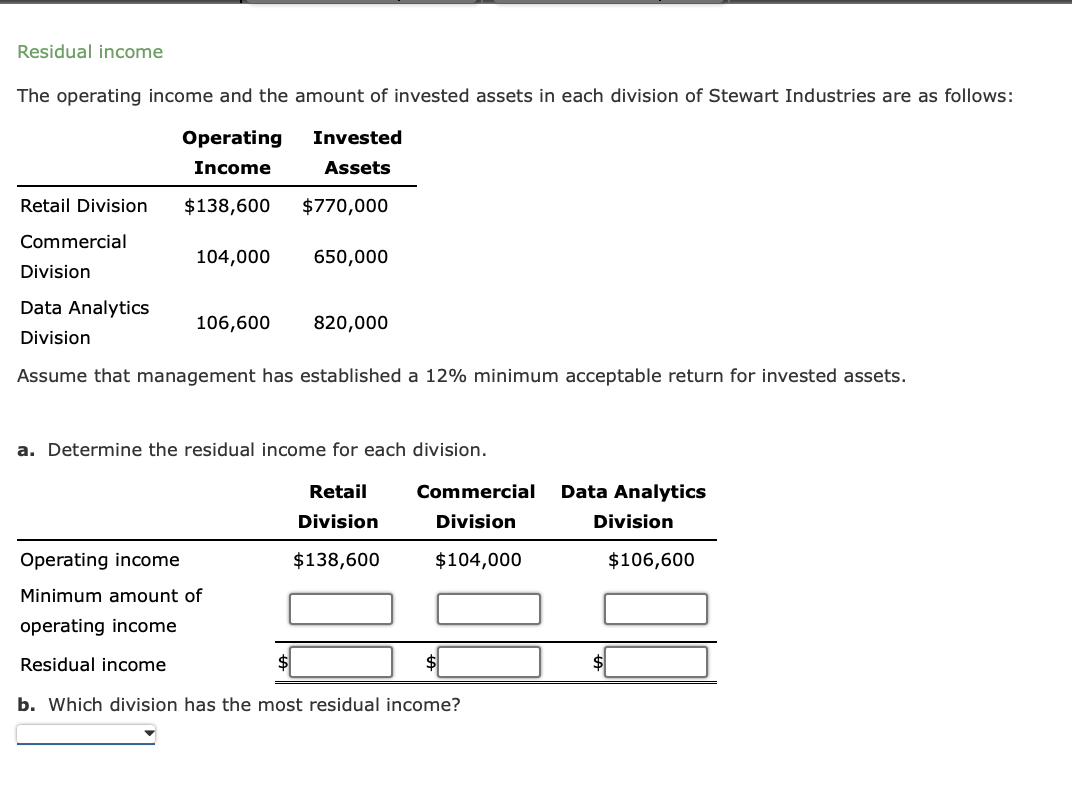Select the Invested Assets column header
The width and height of the screenshot is (1072, 802).
click(x=357, y=152)
